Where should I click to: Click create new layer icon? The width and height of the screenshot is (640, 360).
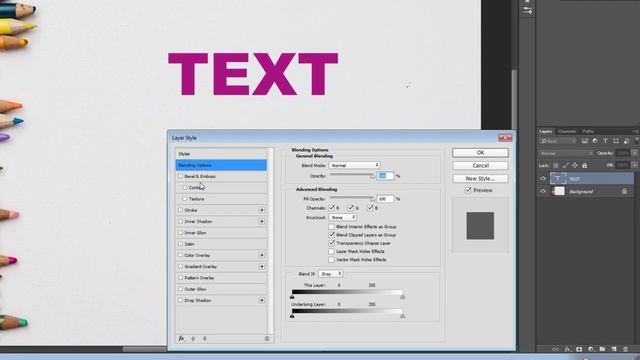tap(614, 349)
